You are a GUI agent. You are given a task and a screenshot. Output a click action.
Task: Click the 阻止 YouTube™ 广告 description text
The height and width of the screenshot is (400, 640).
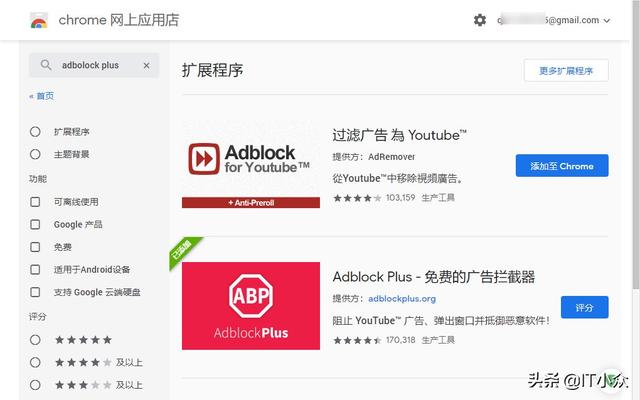(x=441, y=320)
